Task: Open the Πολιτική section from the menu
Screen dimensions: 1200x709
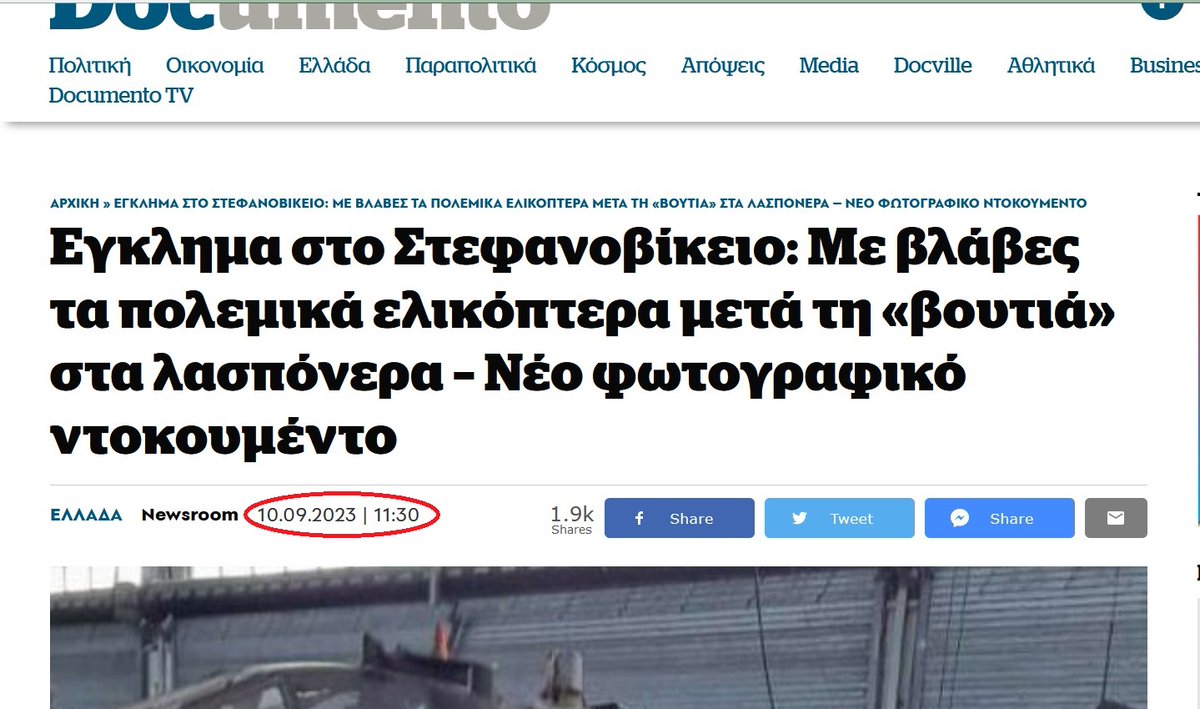Action: pos(91,65)
